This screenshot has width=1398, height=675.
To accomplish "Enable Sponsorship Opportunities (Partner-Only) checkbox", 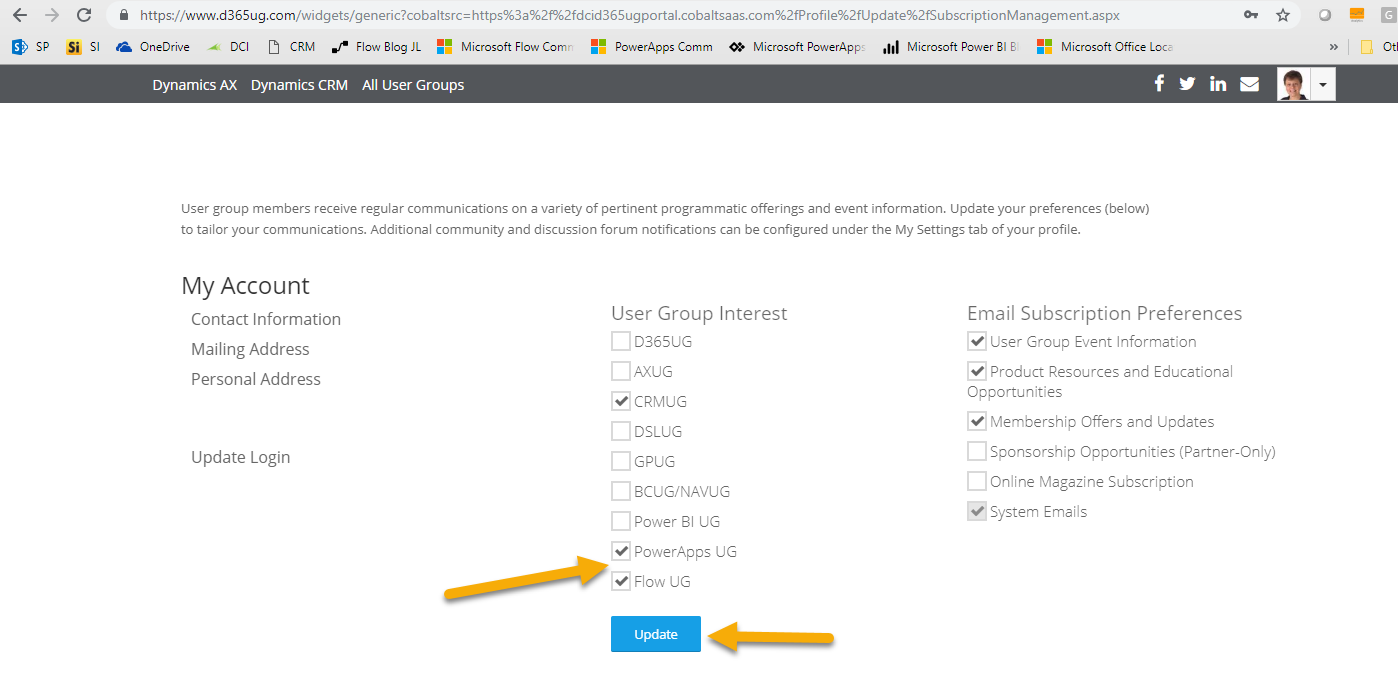I will click(x=977, y=451).
